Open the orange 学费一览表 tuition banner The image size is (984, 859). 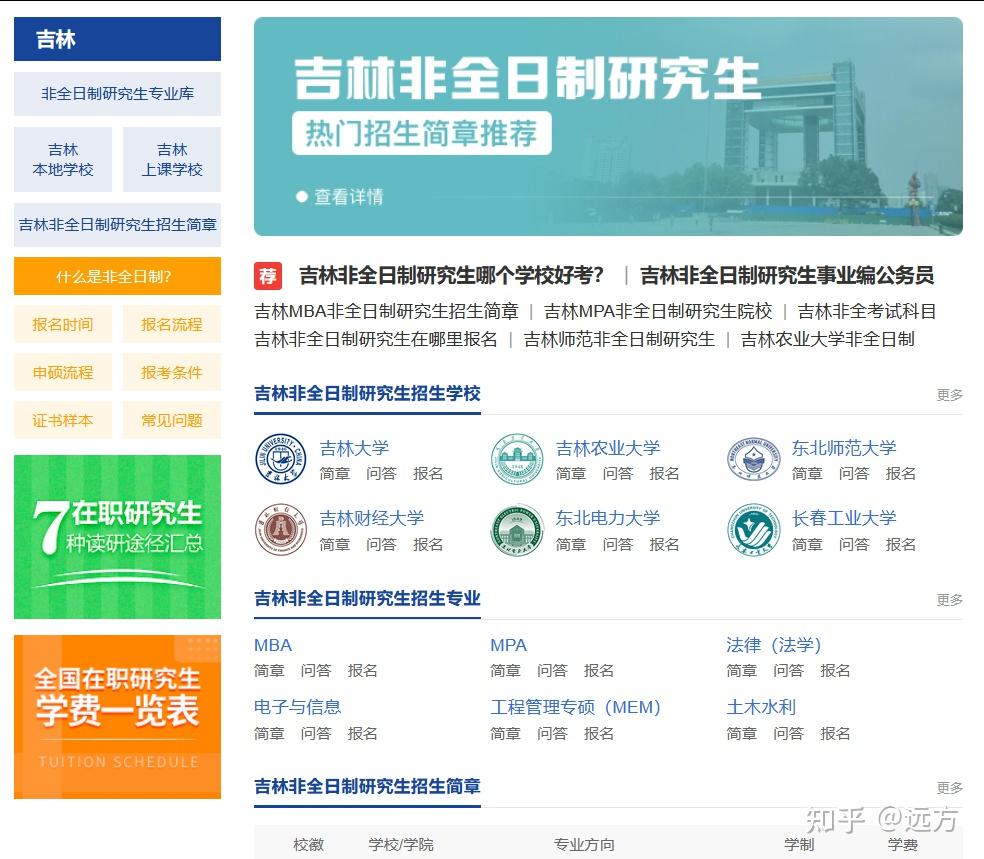117,717
